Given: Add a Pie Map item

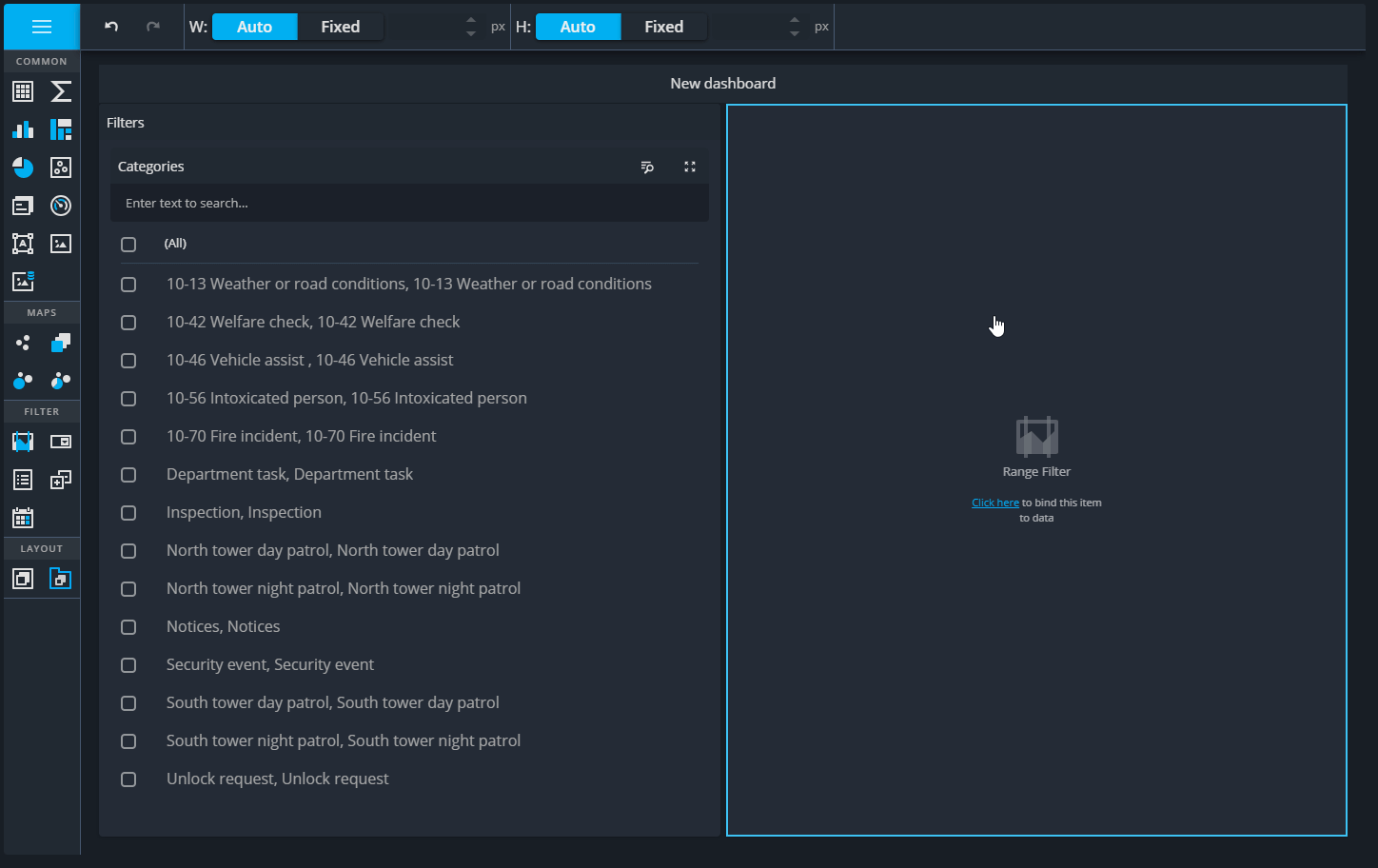Looking at the screenshot, I should pyautogui.click(x=61, y=381).
